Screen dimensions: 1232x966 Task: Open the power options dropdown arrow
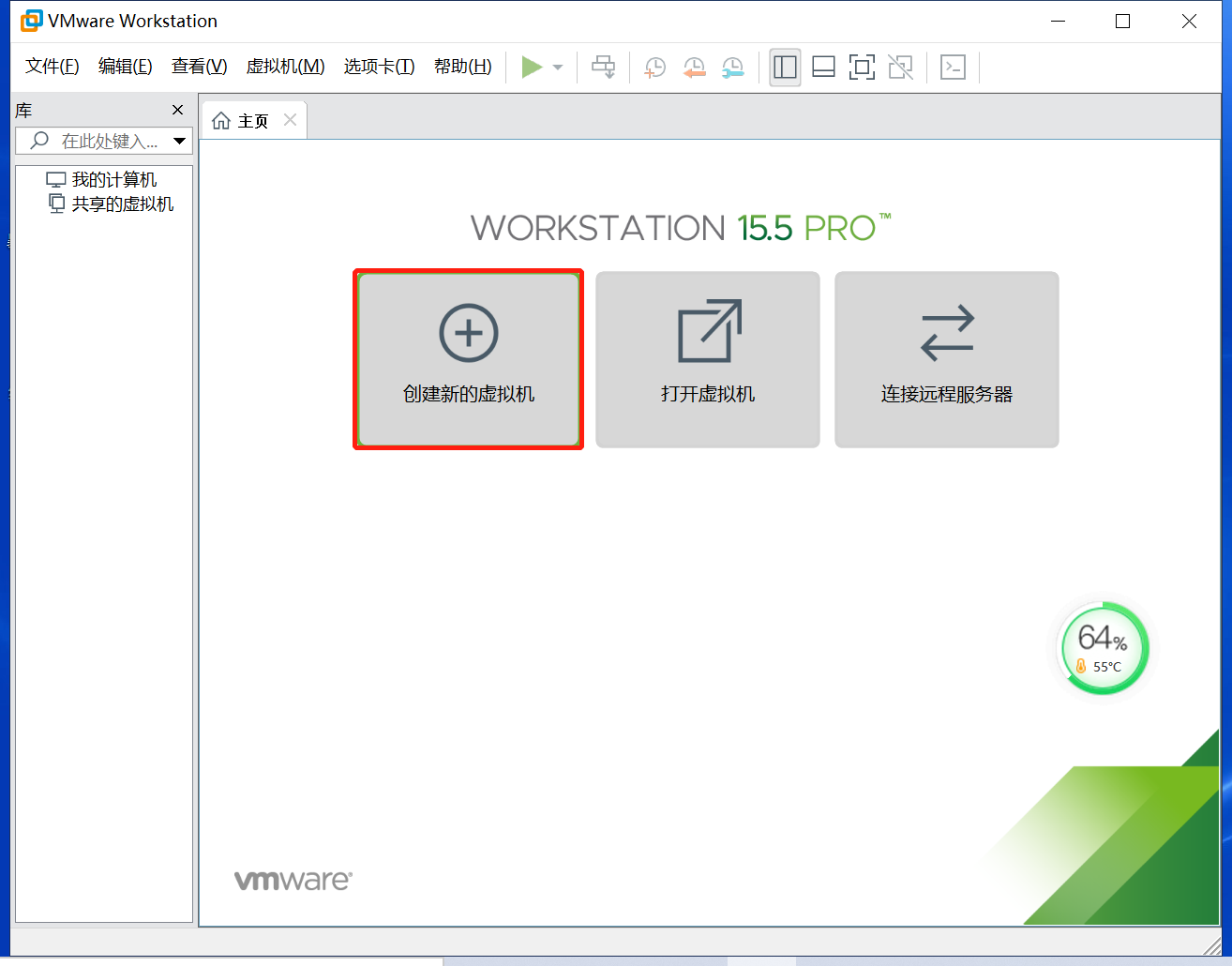pos(558,68)
